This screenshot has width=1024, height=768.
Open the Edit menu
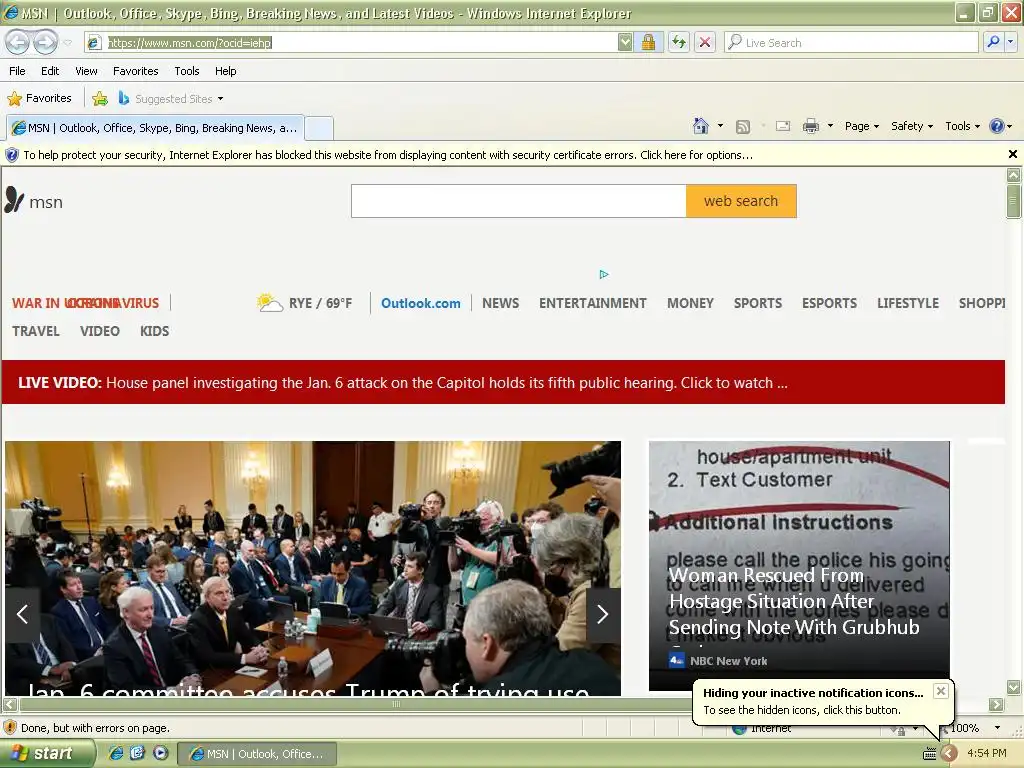click(50, 71)
